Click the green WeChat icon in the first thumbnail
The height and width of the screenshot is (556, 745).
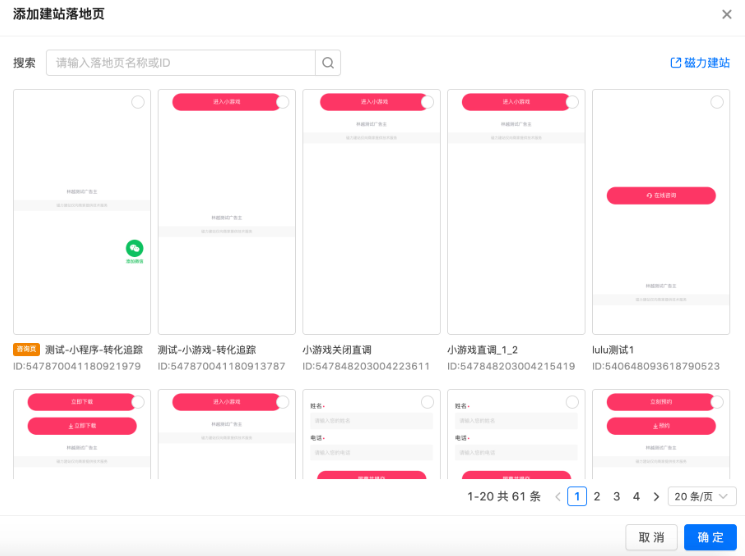click(134, 248)
